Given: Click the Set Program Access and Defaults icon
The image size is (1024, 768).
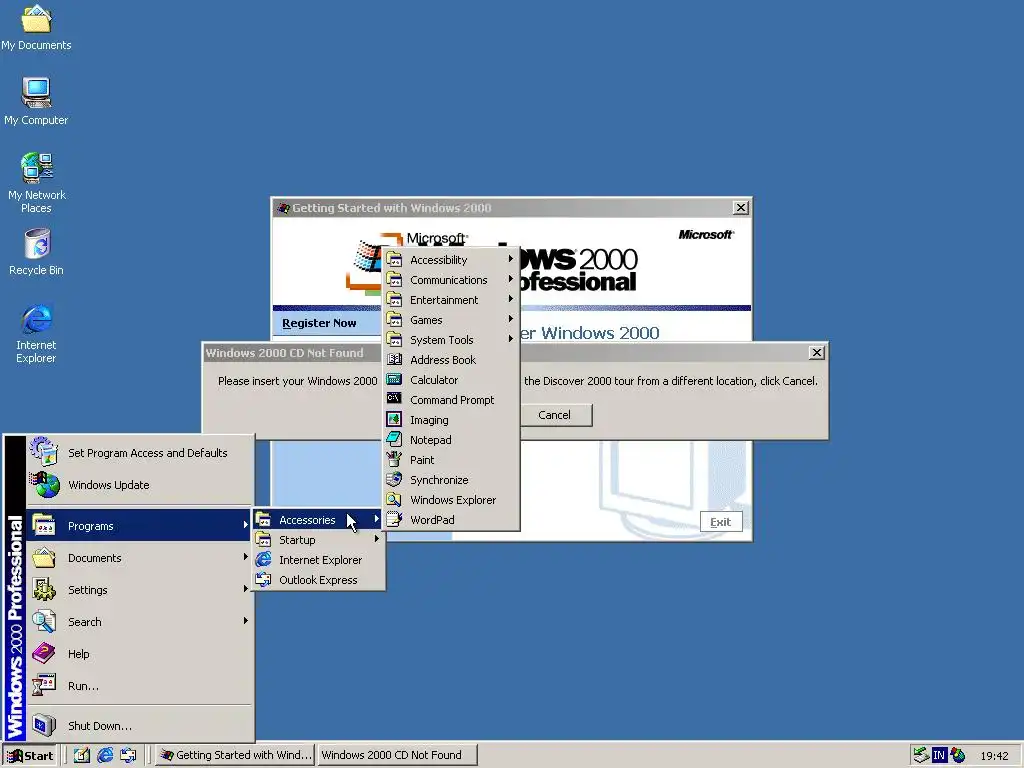Looking at the screenshot, I should coord(44,452).
